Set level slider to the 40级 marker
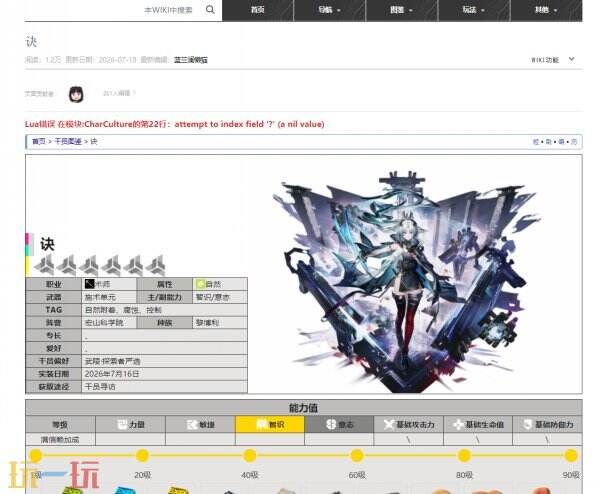Image resolution: width=600 pixels, height=494 pixels. point(249,455)
